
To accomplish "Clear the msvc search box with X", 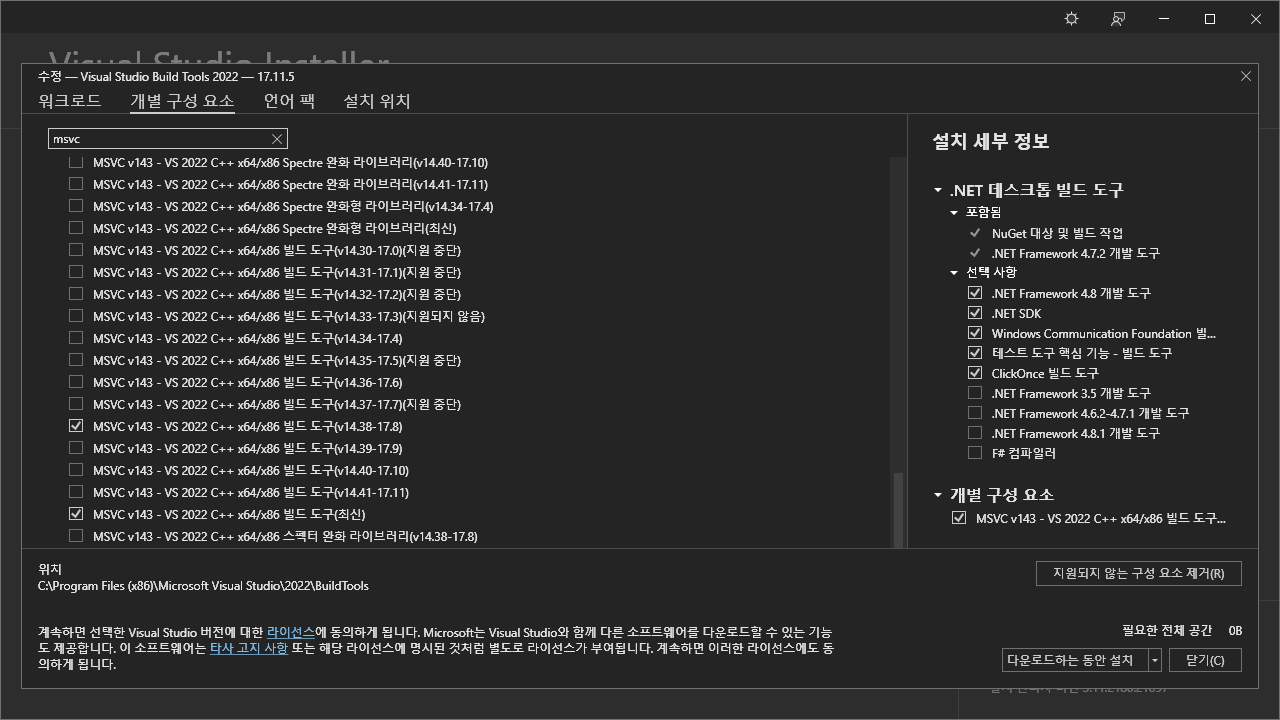I will click(x=277, y=139).
